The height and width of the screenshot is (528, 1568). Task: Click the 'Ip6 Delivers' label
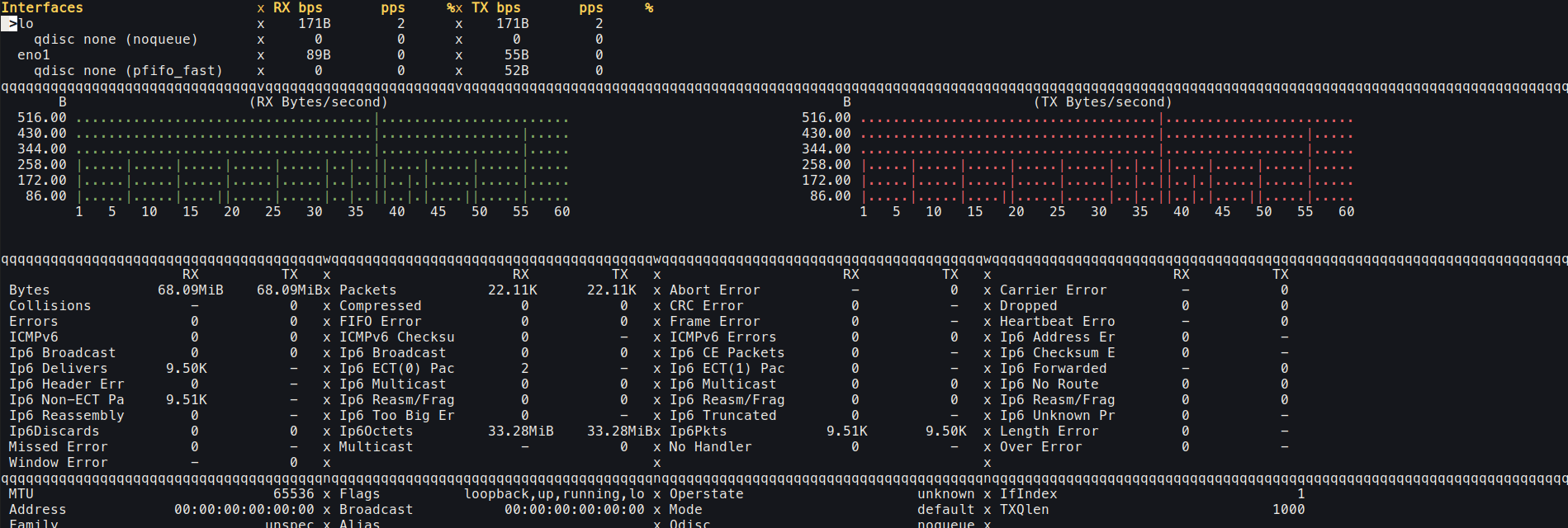coord(59,369)
